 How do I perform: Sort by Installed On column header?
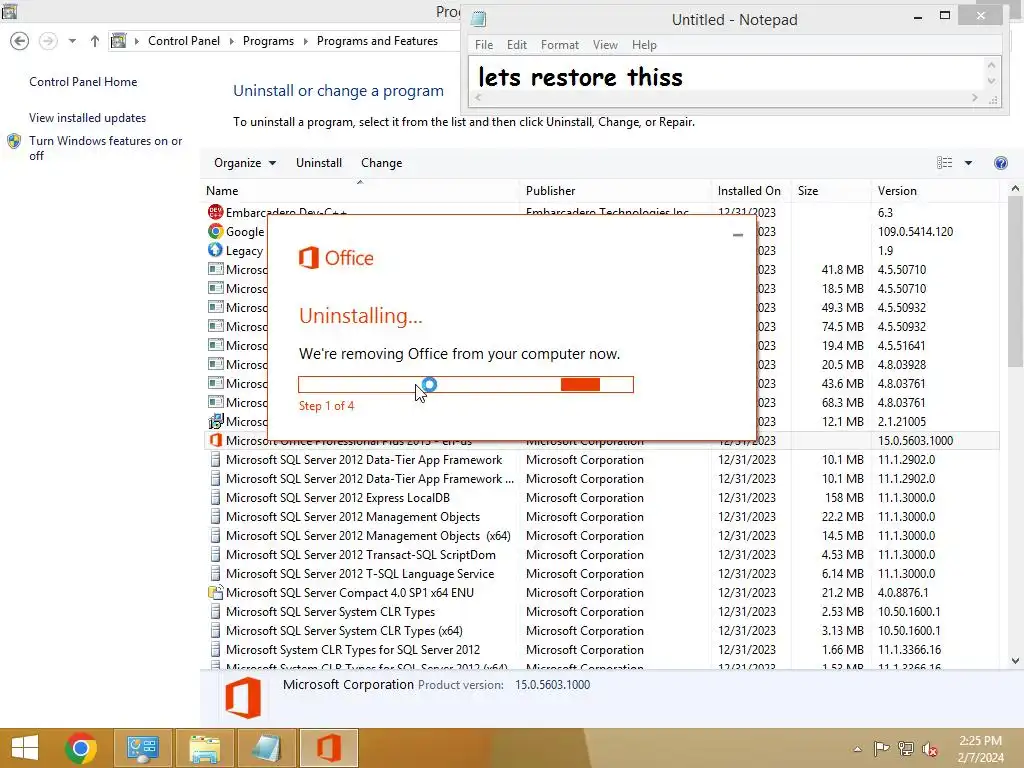click(749, 191)
